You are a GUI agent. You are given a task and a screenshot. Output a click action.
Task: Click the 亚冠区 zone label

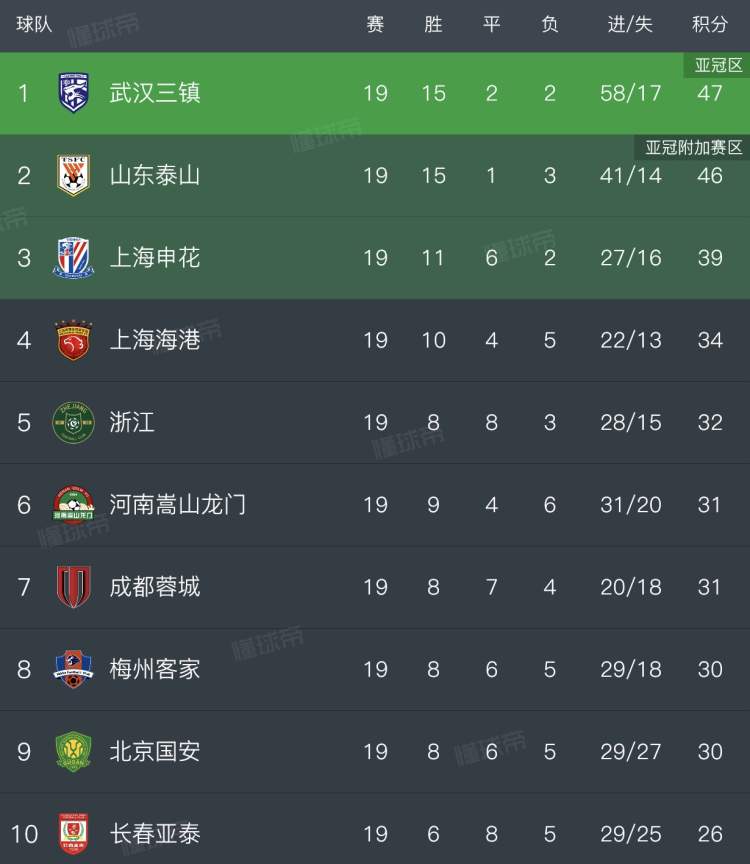(718, 65)
